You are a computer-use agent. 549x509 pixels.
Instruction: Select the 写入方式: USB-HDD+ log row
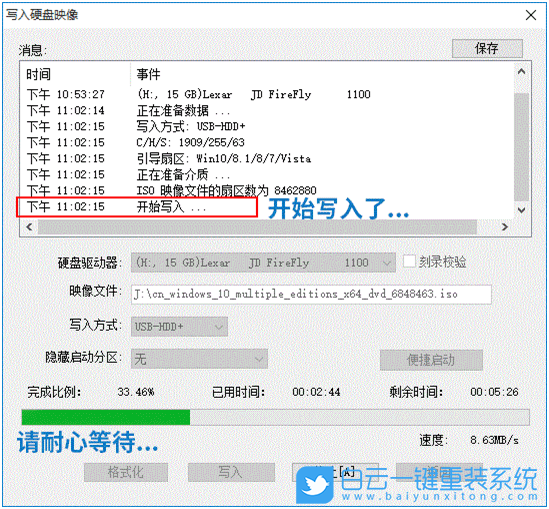(267, 126)
